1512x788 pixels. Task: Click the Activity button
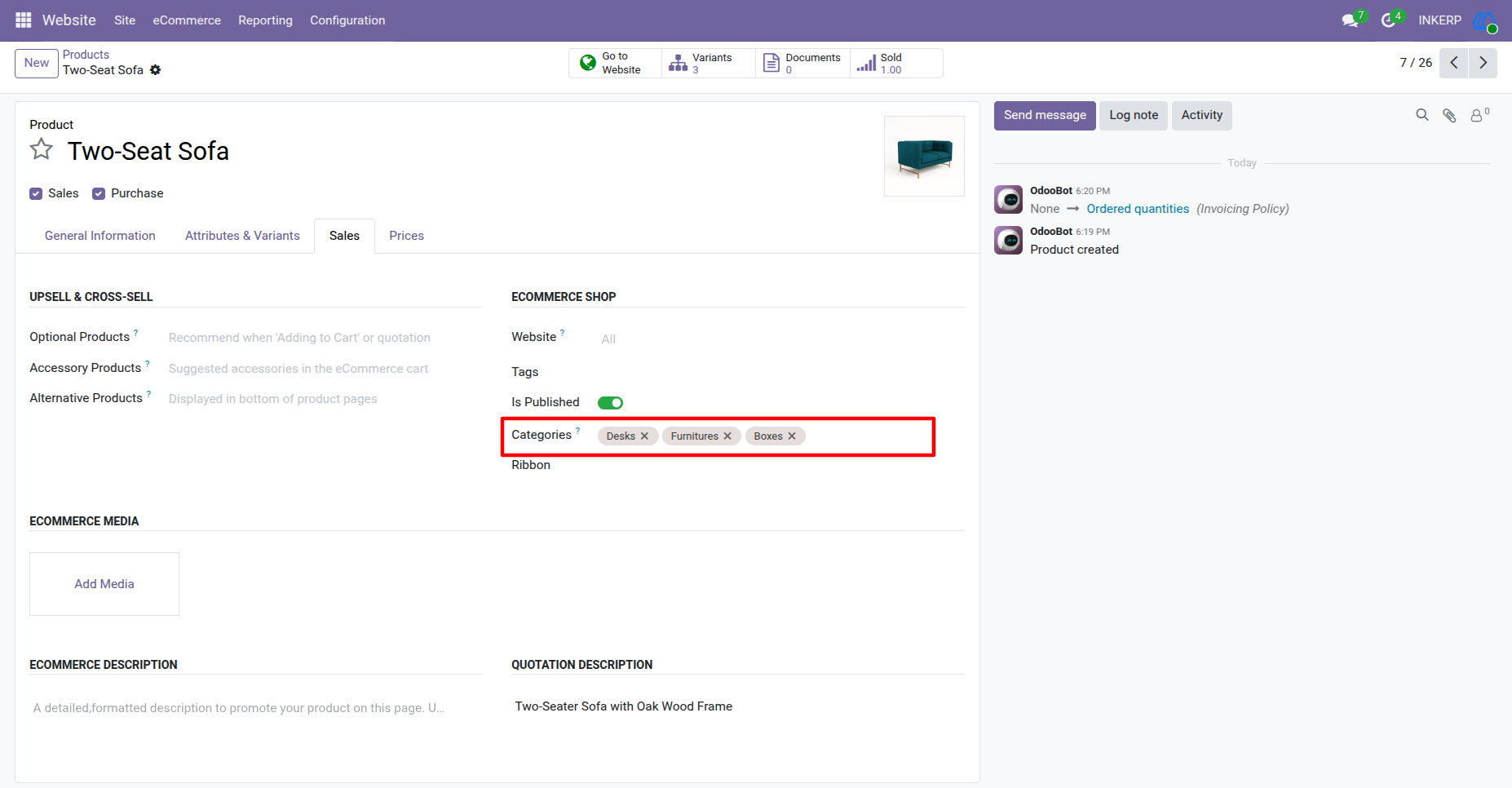[x=1202, y=115]
